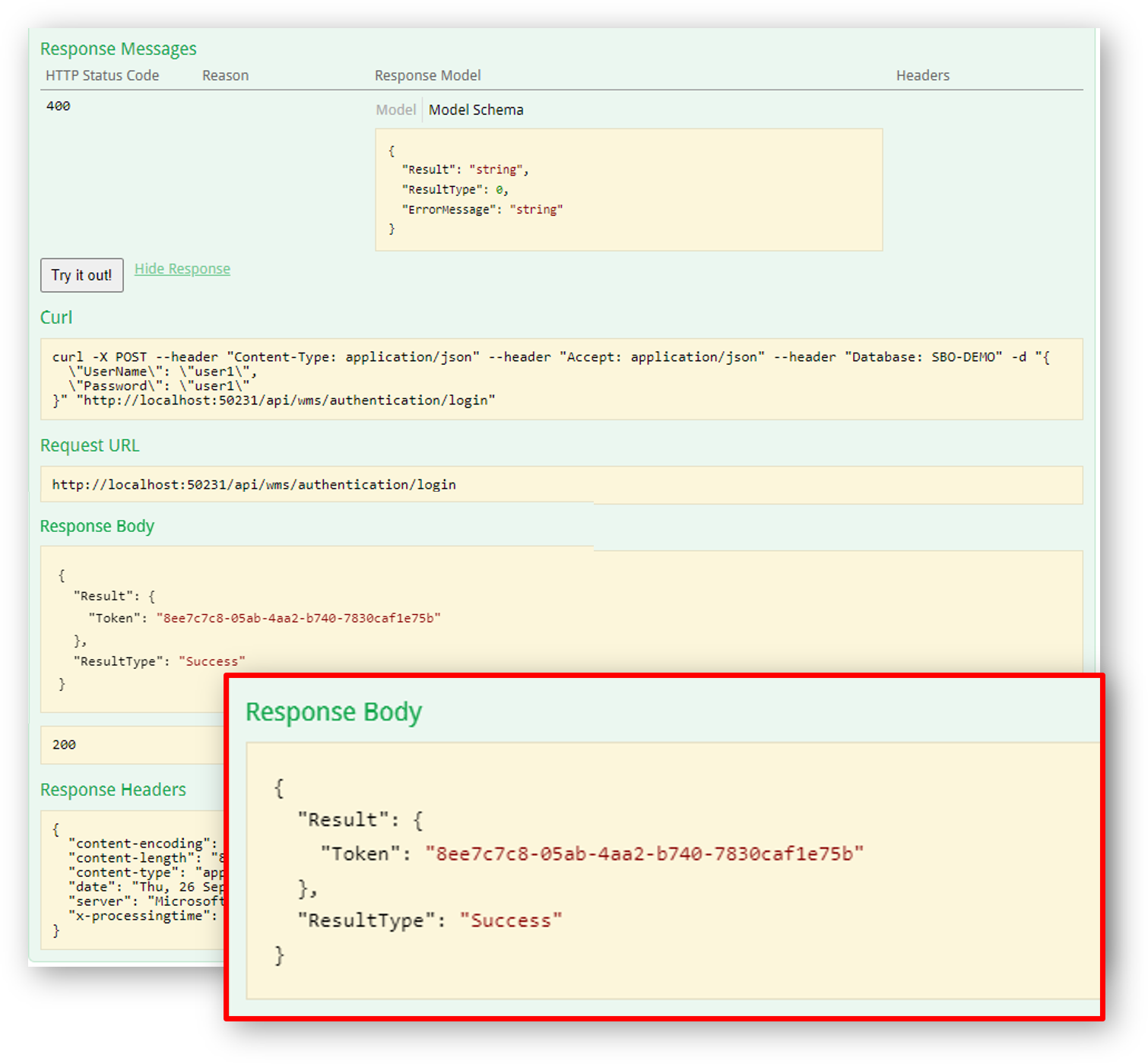The height and width of the screenshot is (1064, 1148).
Task: Click the token value in enlarged Response Body
Action: (x=644, y=854)
